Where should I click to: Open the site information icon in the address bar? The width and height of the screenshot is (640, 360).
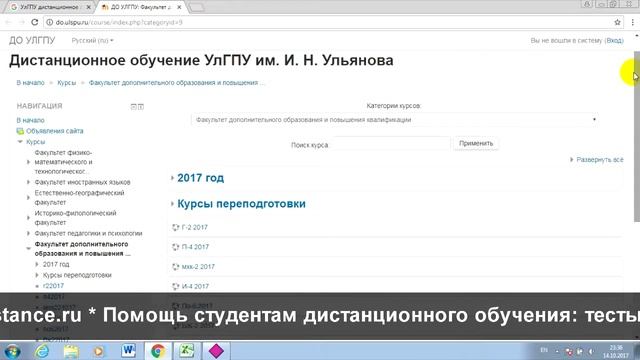[x=49, y=22]
